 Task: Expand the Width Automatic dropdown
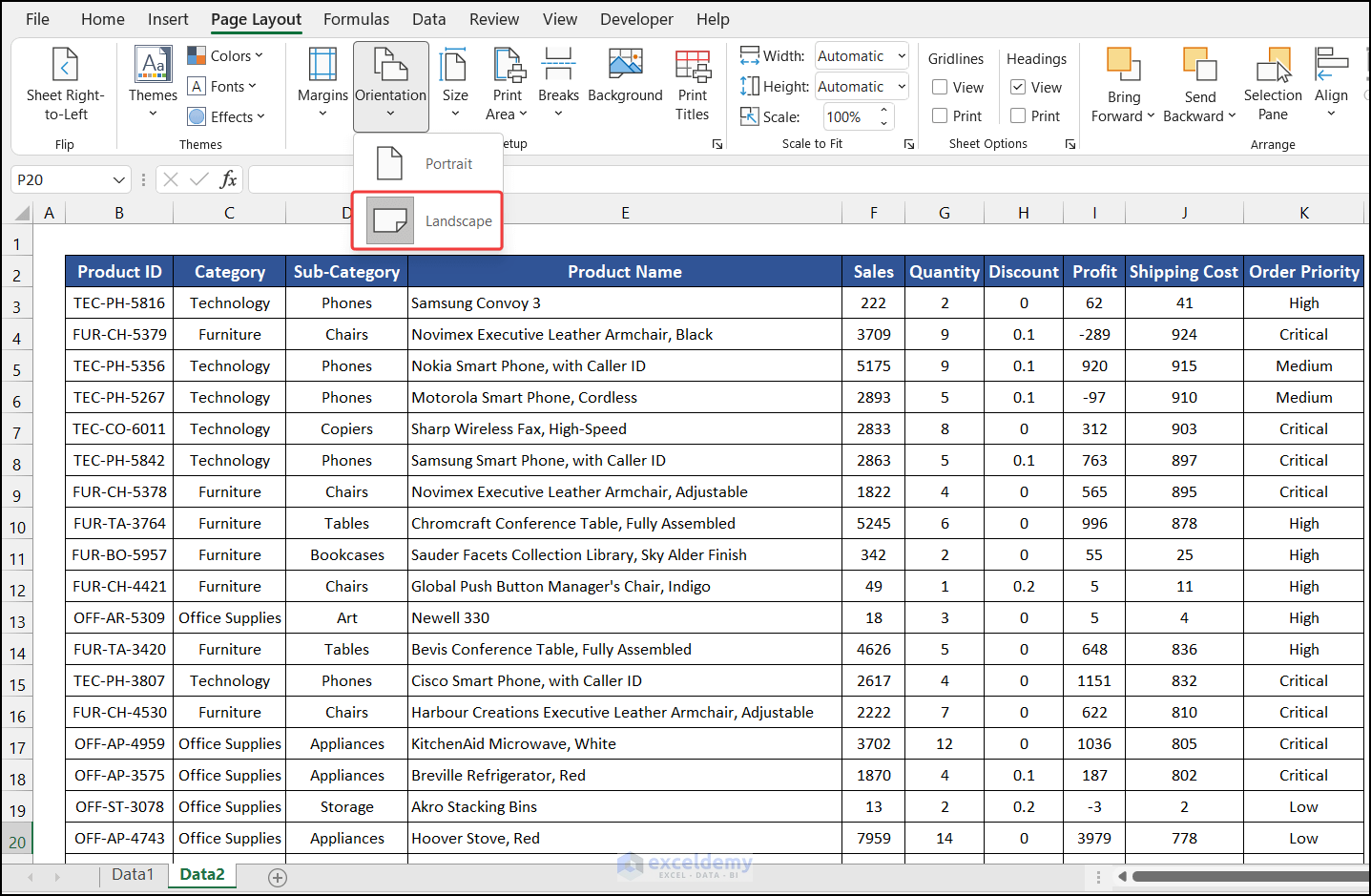(x=901, y=56)
